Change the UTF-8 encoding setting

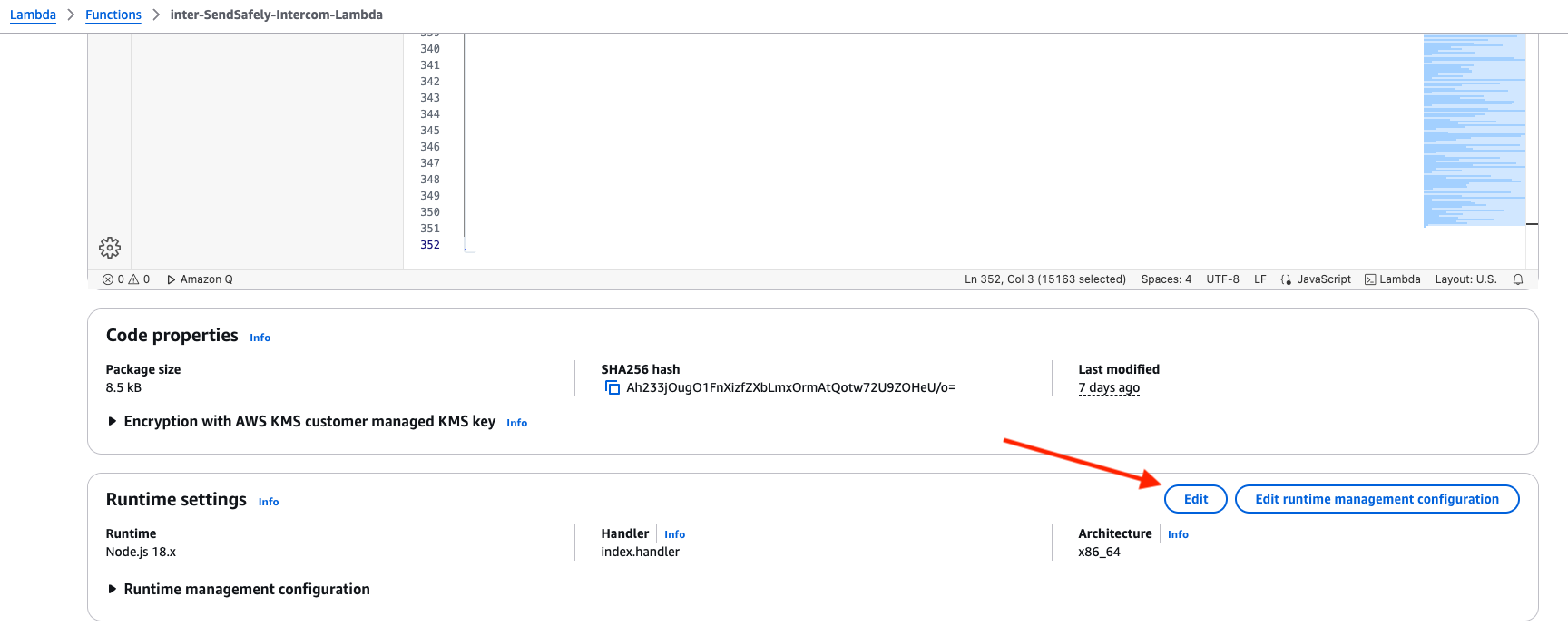[x=1222, y=279]
